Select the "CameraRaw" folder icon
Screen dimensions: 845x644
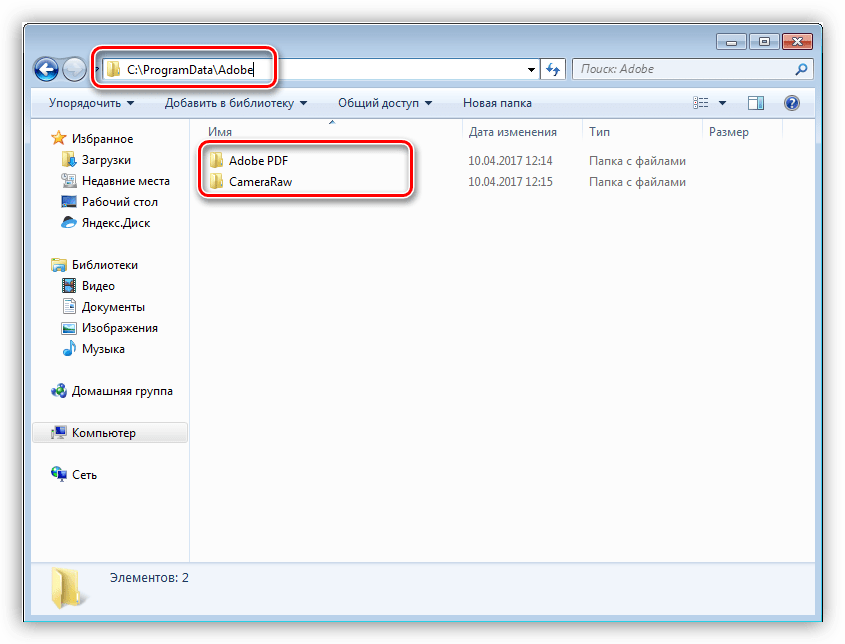click(x=216, y=181)
